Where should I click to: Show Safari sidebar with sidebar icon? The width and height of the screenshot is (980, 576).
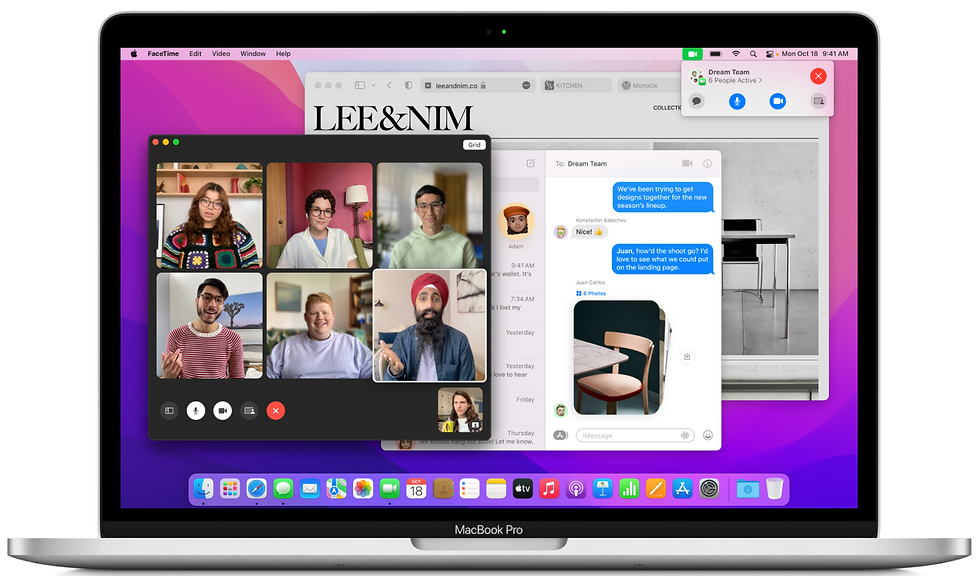click(360, 85)
